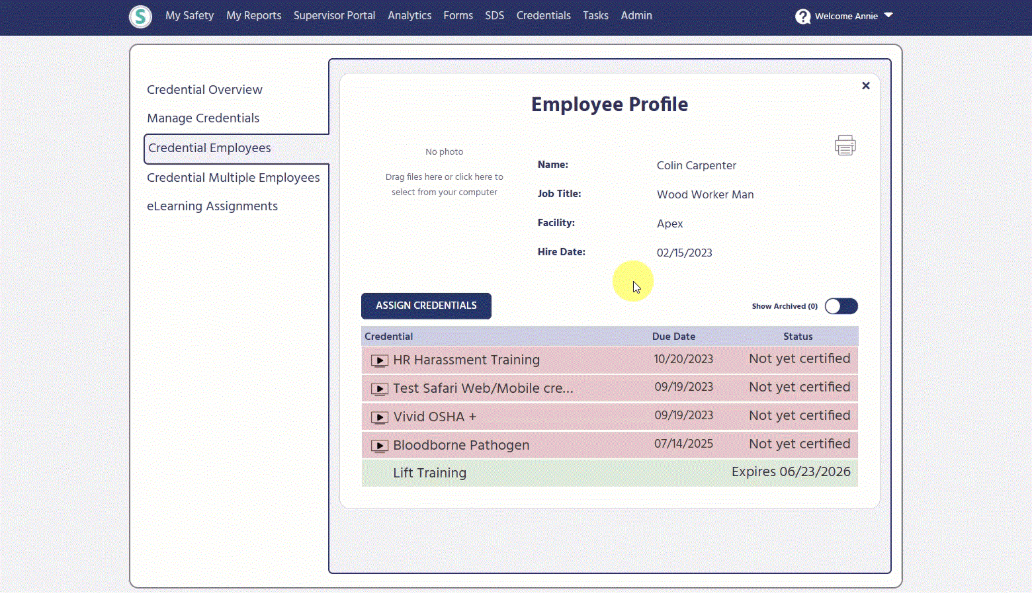Click the No photo upload area
This screenshot has height=594, width=1032.
(x=444, y=172)
